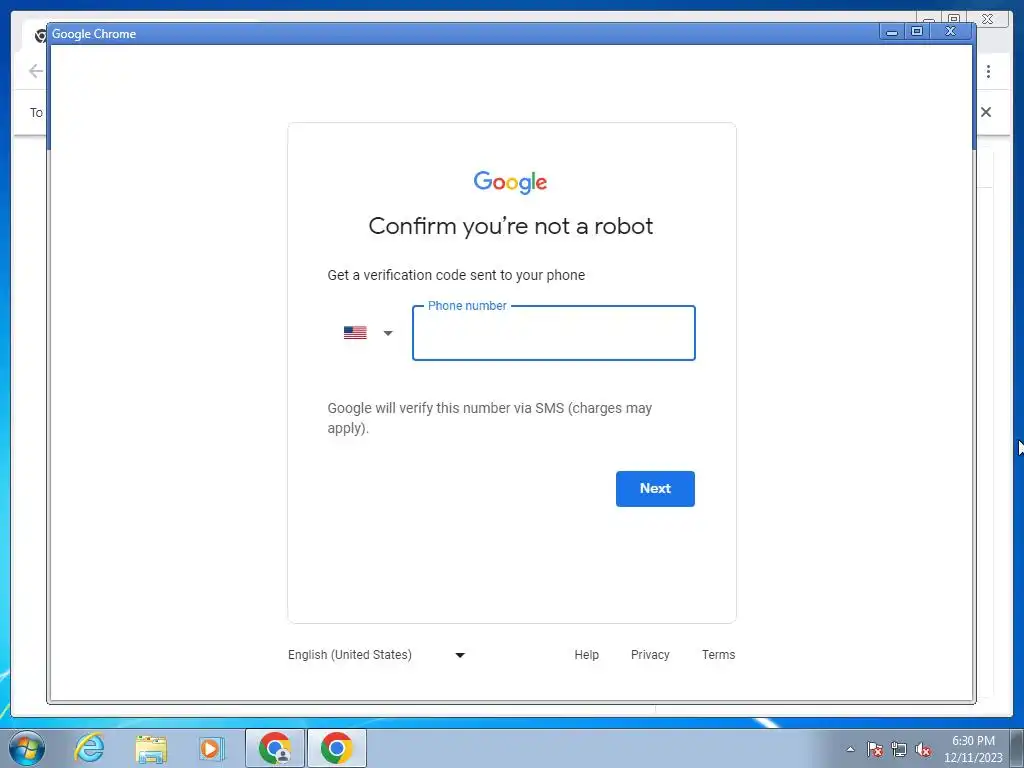
Task: Open the Windows Start menu
Action: 27,748
